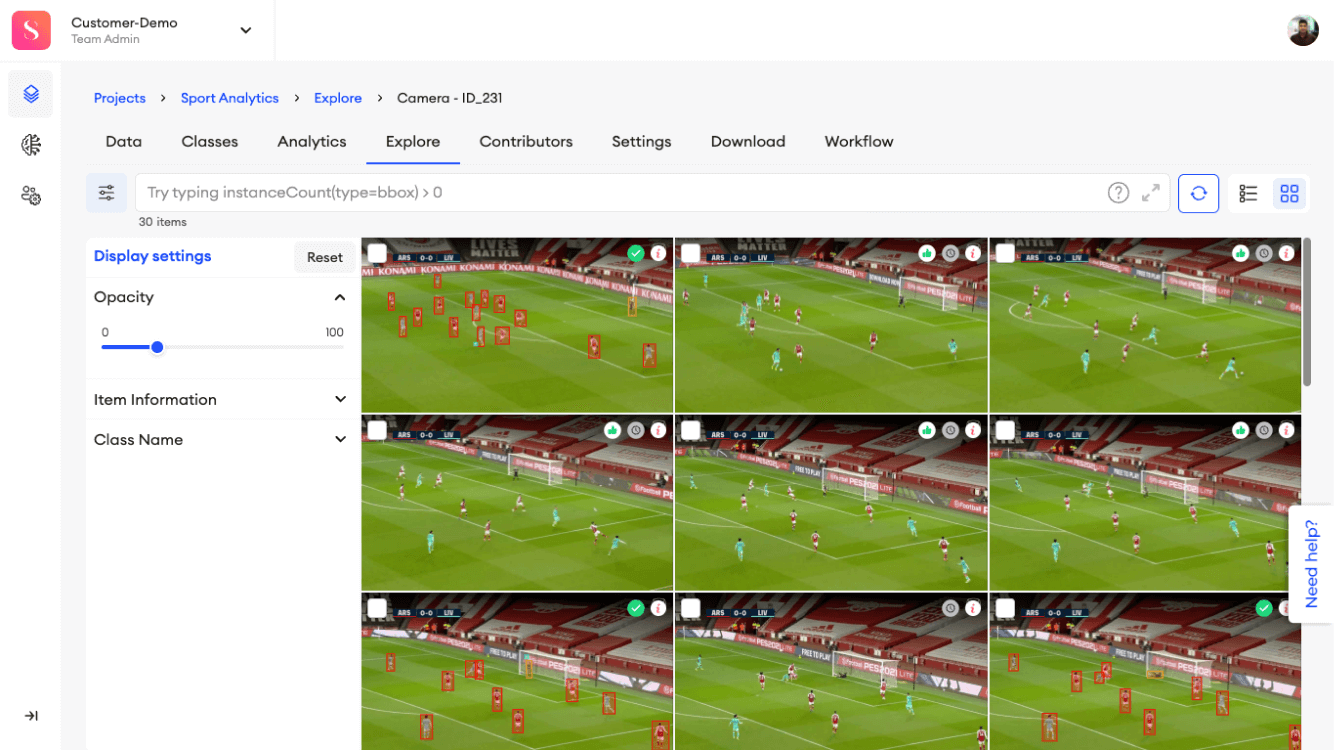Viewport: 1334px width, 750px height.
Task: Switch to the Classes tab
Action: click(210, 142)
